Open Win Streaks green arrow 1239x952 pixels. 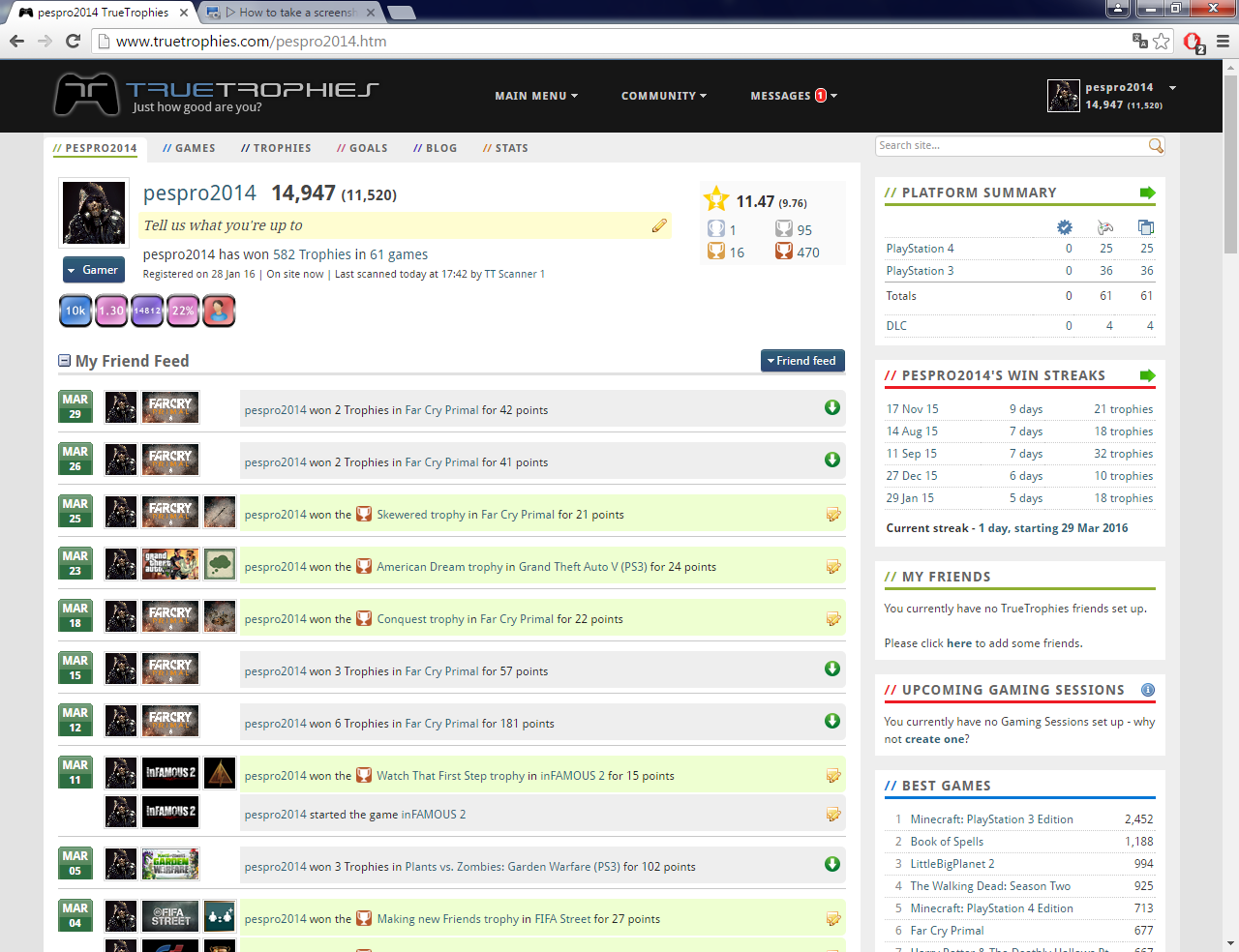click(x=1147, y=375)
